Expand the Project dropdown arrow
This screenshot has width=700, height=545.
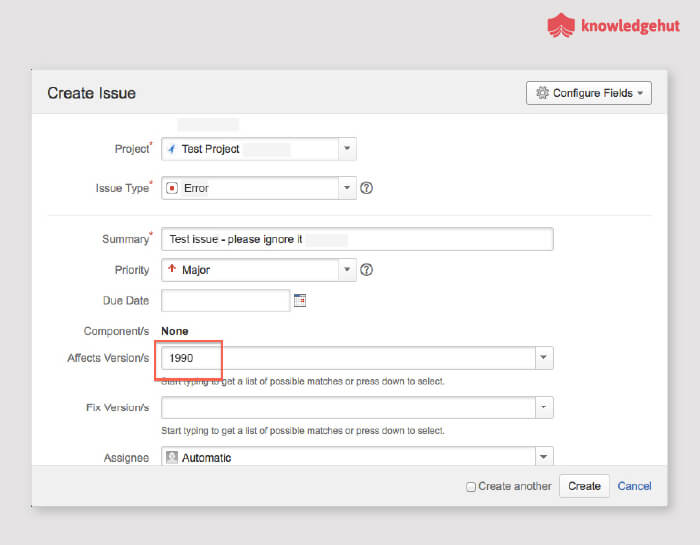[347, 149]
